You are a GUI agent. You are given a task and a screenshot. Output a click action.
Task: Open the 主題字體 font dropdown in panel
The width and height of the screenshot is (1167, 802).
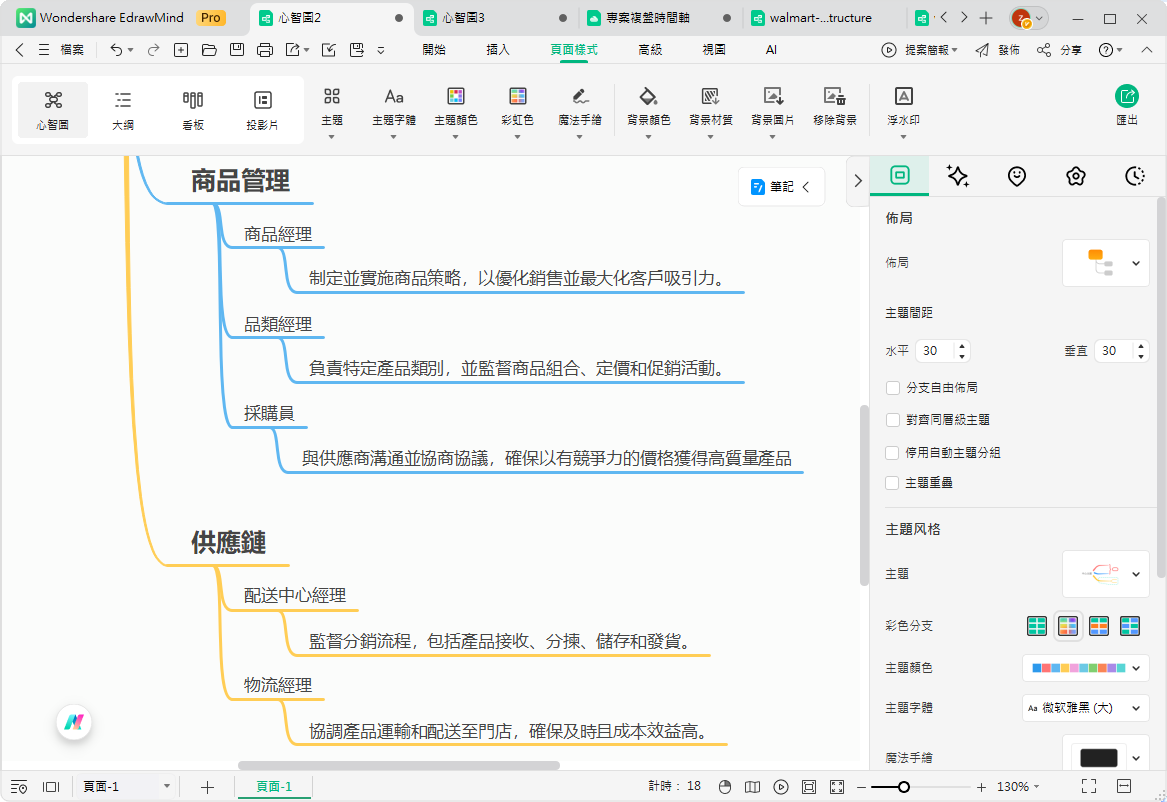tap(1085, 707)
